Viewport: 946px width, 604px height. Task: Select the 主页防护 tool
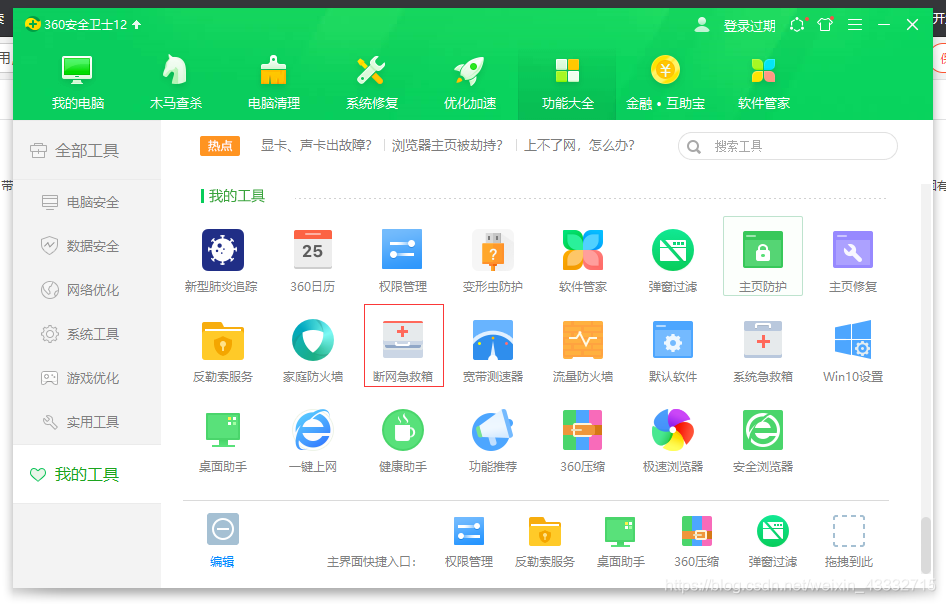pyautogui.click(x=763, y=256)
